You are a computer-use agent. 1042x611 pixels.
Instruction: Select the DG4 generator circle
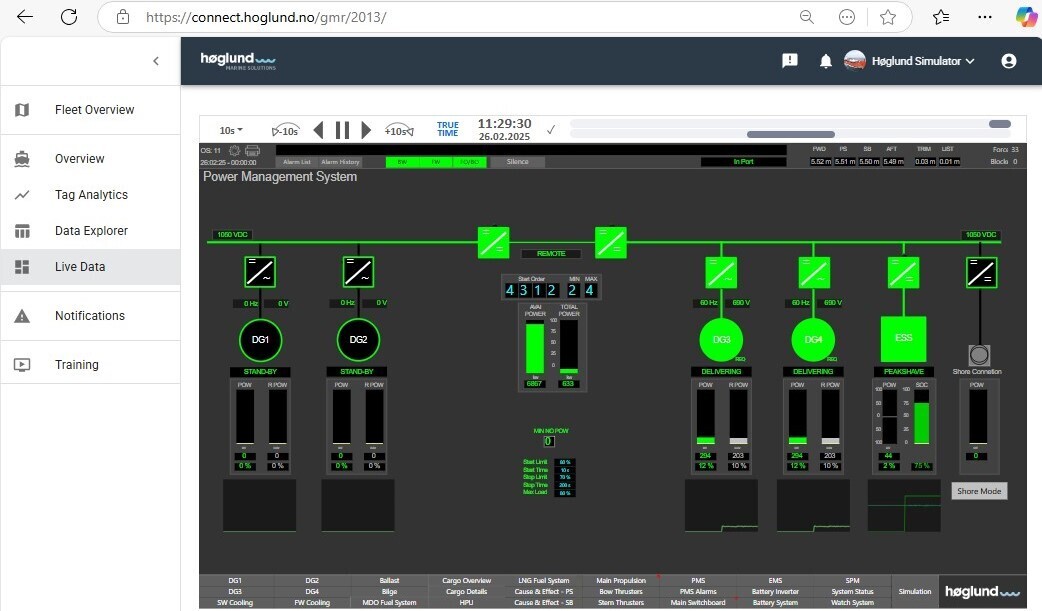tap(813, 340)
